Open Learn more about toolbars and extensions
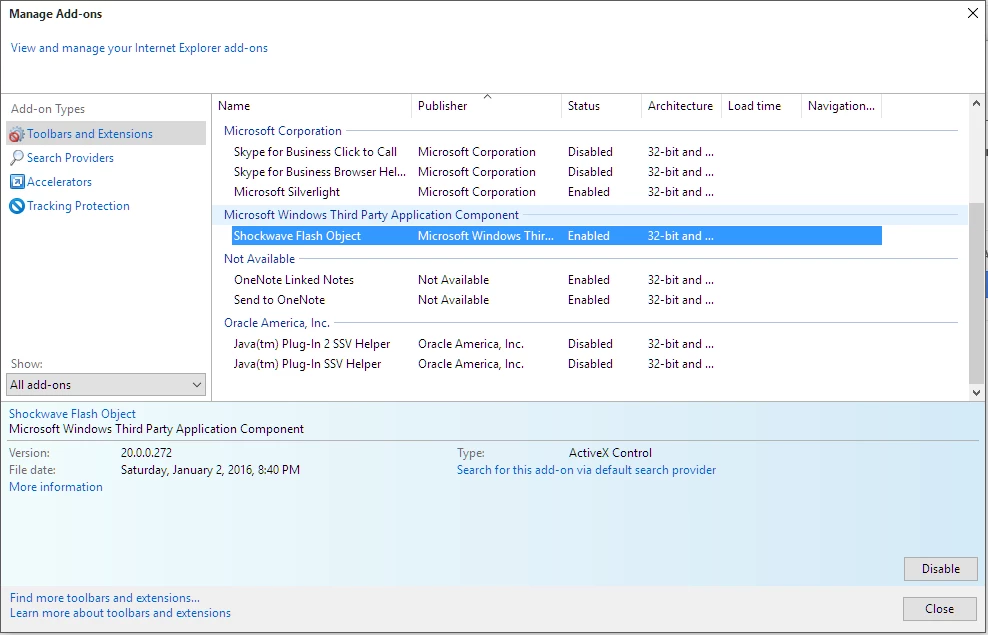 point(120,613)
